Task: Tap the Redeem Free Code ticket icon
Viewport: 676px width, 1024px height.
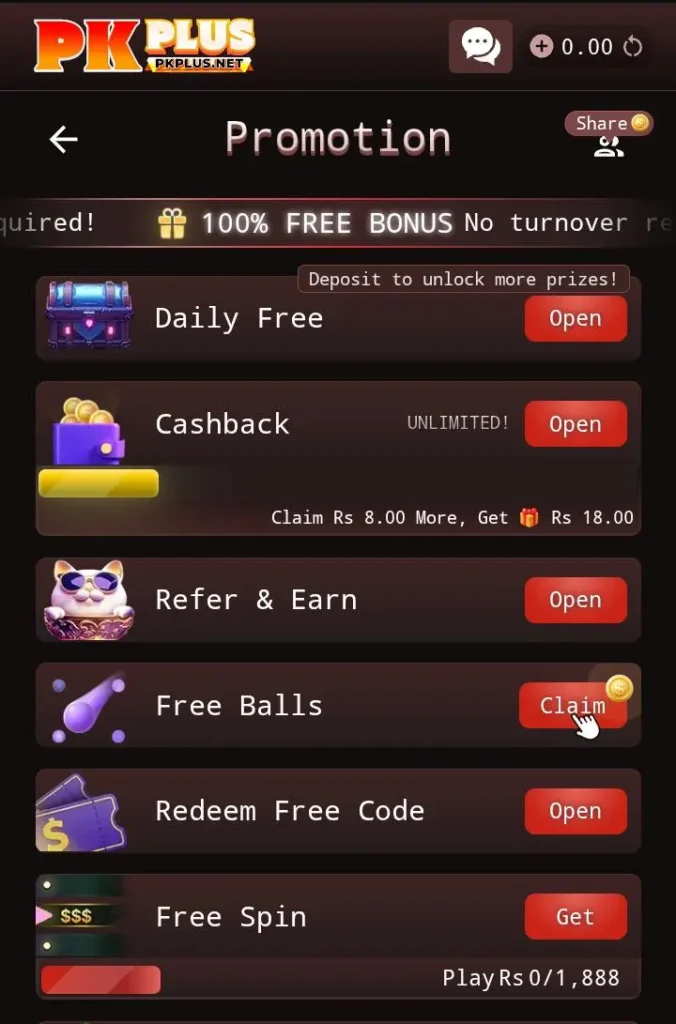Action: [80, 812]
